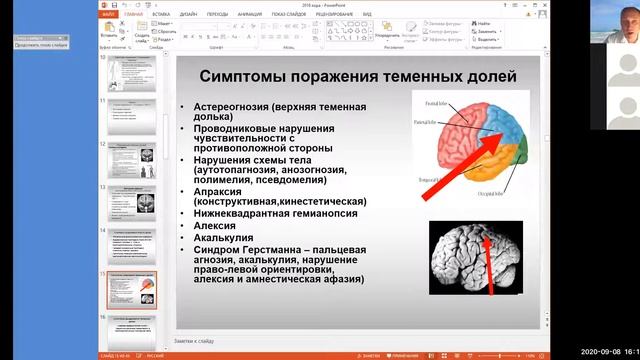Screen dimensions: 640x360
Task: Toggle Notes (Заметки) pane in status bar
Action: pyautogui.click(x=369, y=356)
